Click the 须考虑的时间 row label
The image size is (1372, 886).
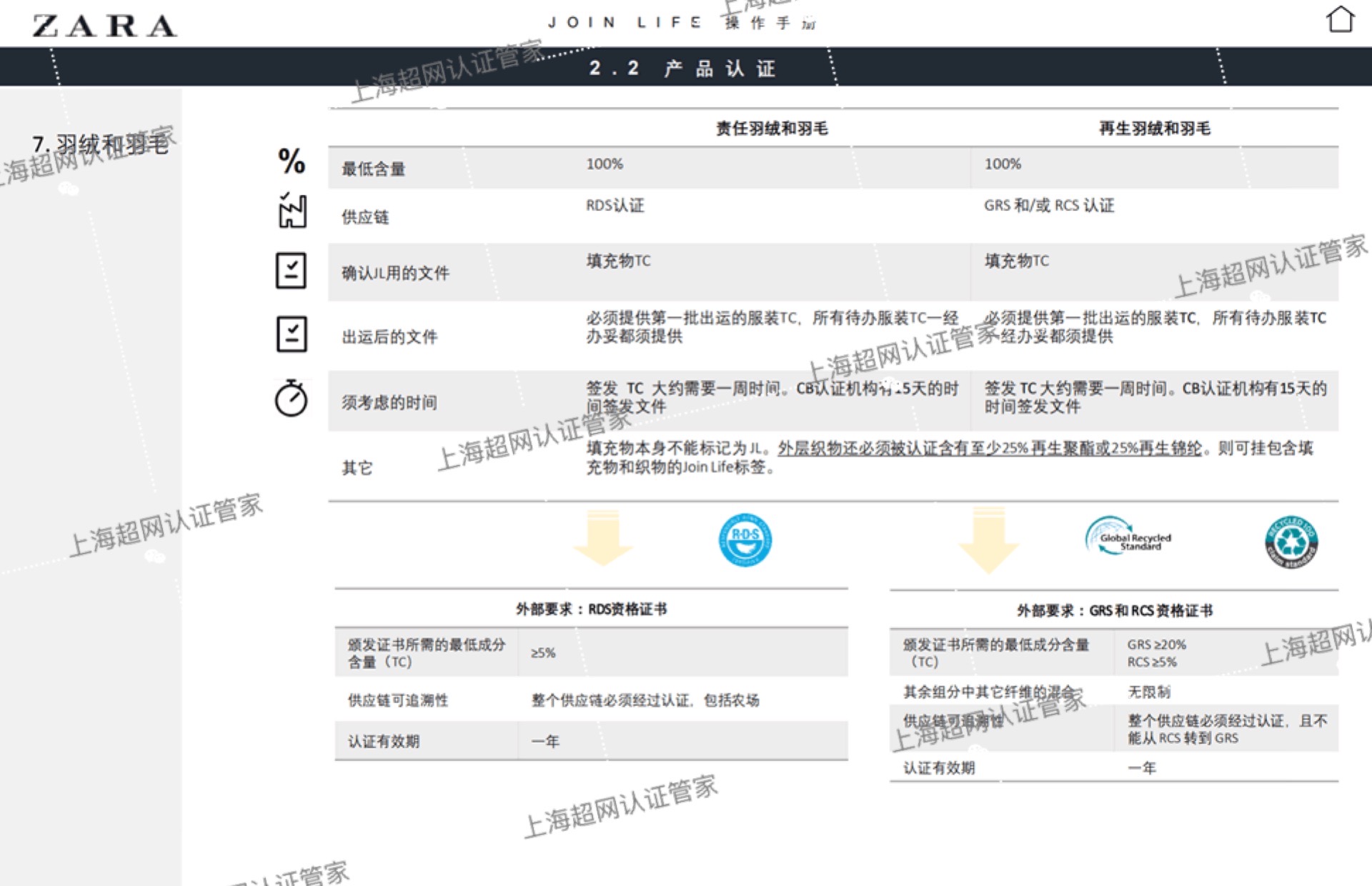(x=389, y=402)
